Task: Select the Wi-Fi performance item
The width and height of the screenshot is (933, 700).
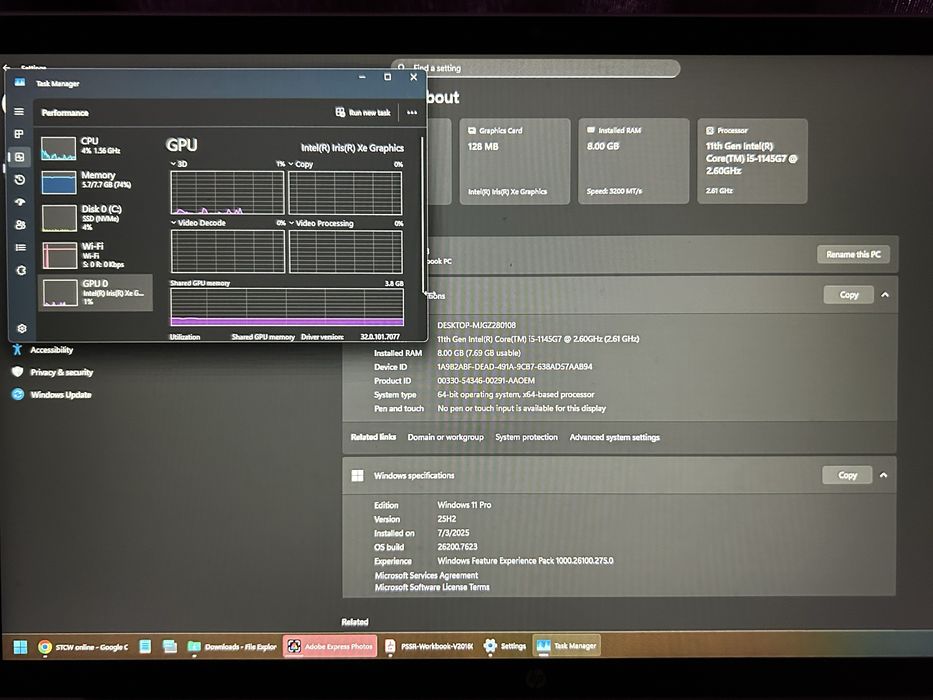Action: click(95, 255)
